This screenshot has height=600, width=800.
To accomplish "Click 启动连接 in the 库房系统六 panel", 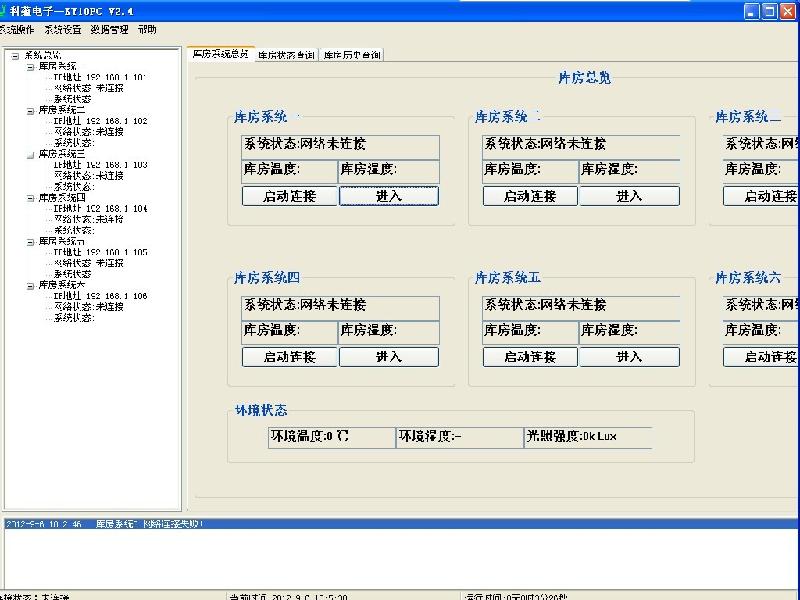I will pyautogui.click(x=761, y=357).
